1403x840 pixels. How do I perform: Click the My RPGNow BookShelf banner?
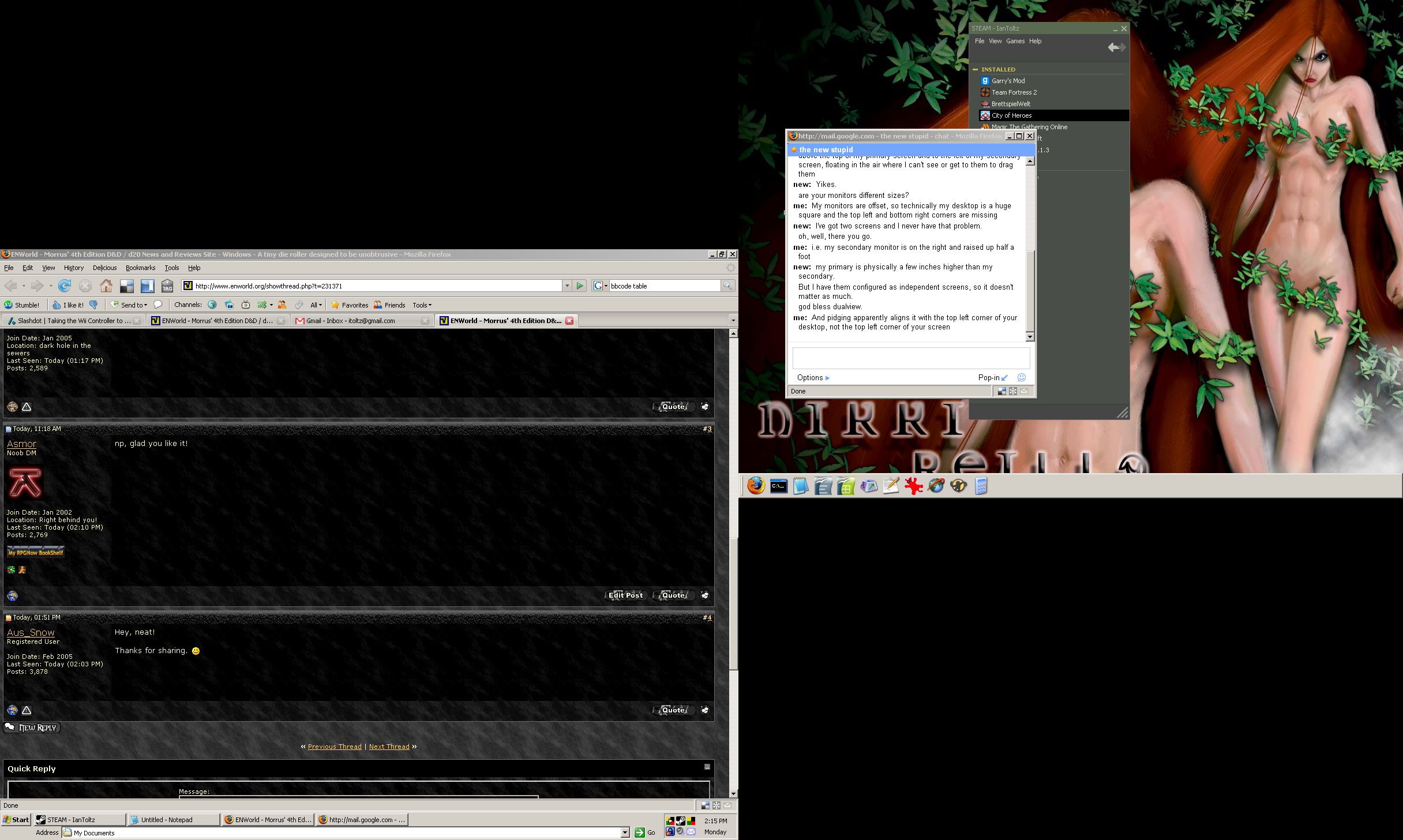(x=36, y=552)
